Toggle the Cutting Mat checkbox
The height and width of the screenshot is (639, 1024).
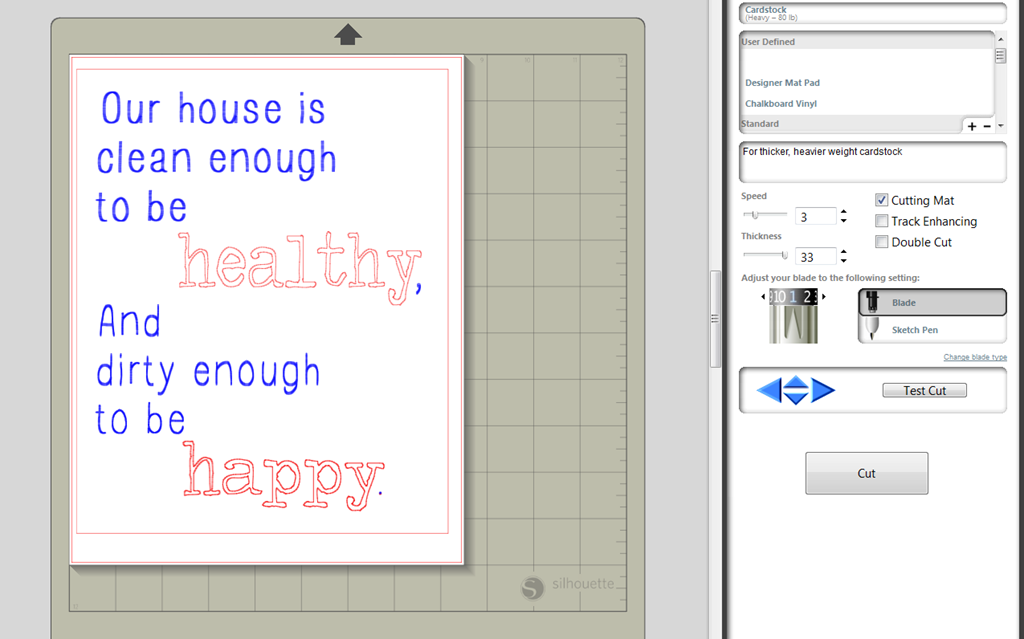pos(882,200)
